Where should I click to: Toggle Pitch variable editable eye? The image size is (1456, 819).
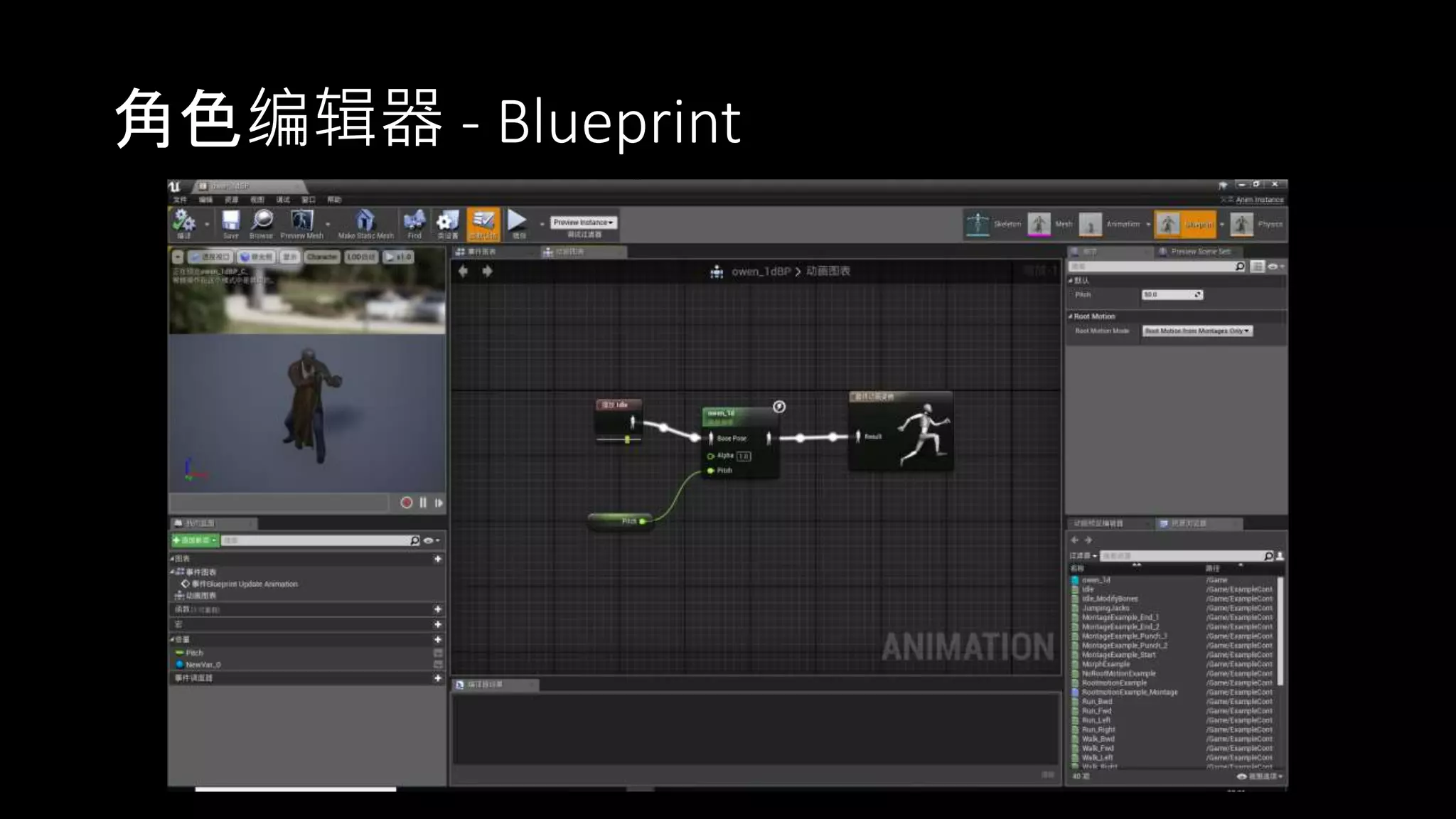(x=438, y=653)
